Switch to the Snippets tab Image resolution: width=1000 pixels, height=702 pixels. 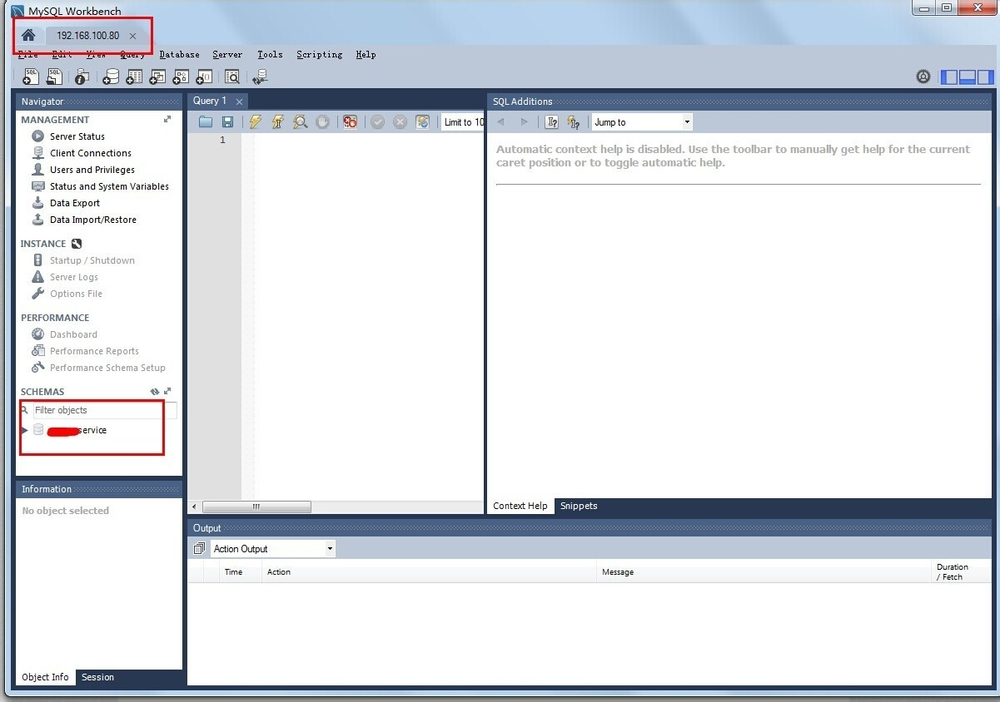coord(578,506)
